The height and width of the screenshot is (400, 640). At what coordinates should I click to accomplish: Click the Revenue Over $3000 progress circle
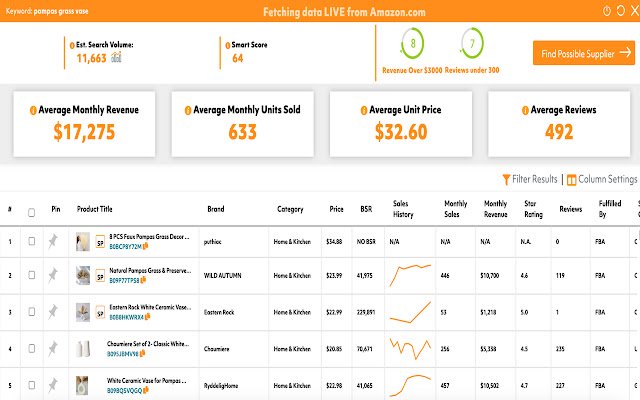point(412,43)
